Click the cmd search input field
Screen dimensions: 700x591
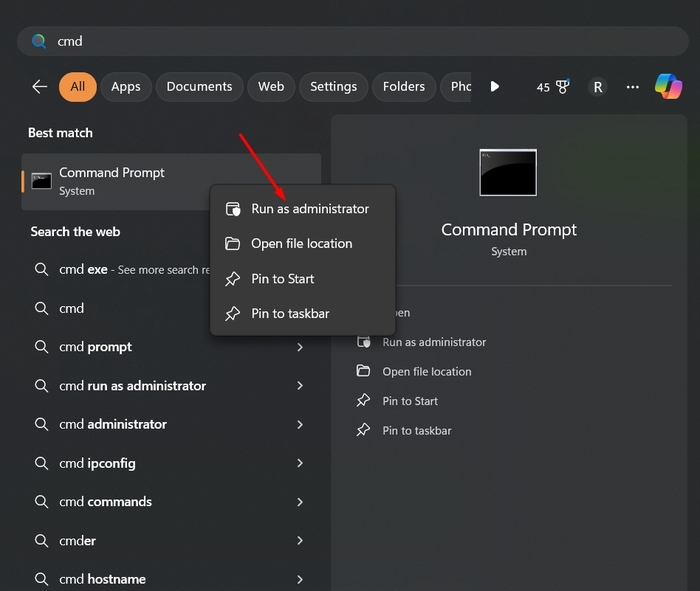tap(353, 41)
